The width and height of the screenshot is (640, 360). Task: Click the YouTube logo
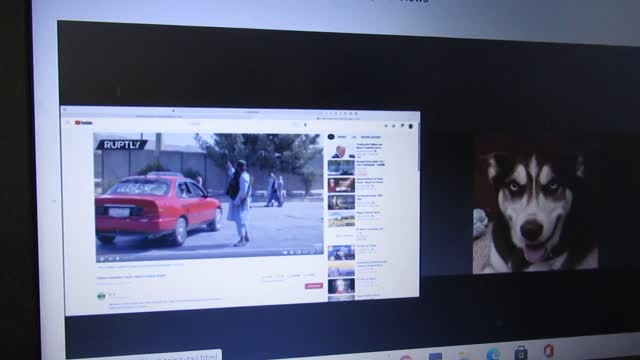84,122
